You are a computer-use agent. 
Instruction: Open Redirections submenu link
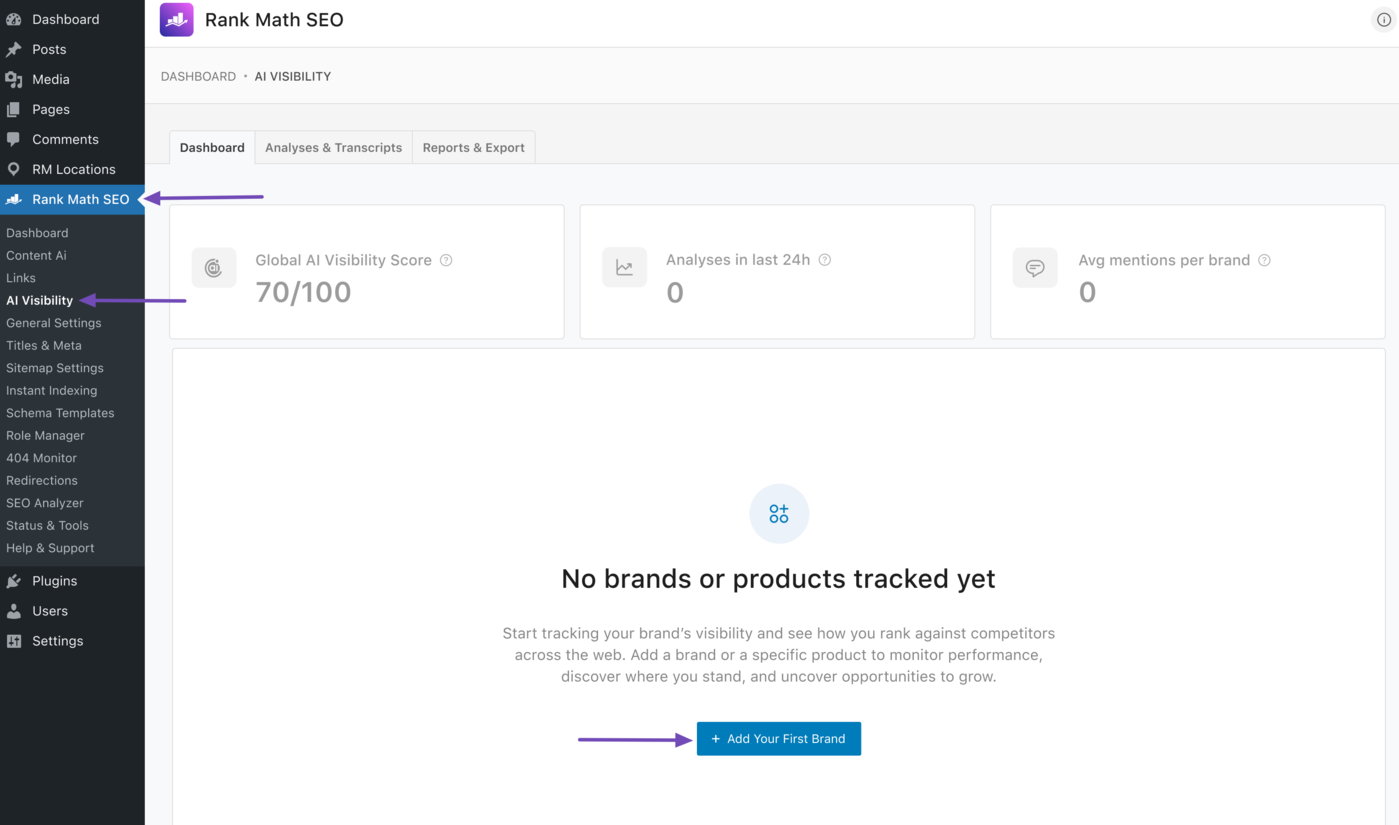click(42, 480)
